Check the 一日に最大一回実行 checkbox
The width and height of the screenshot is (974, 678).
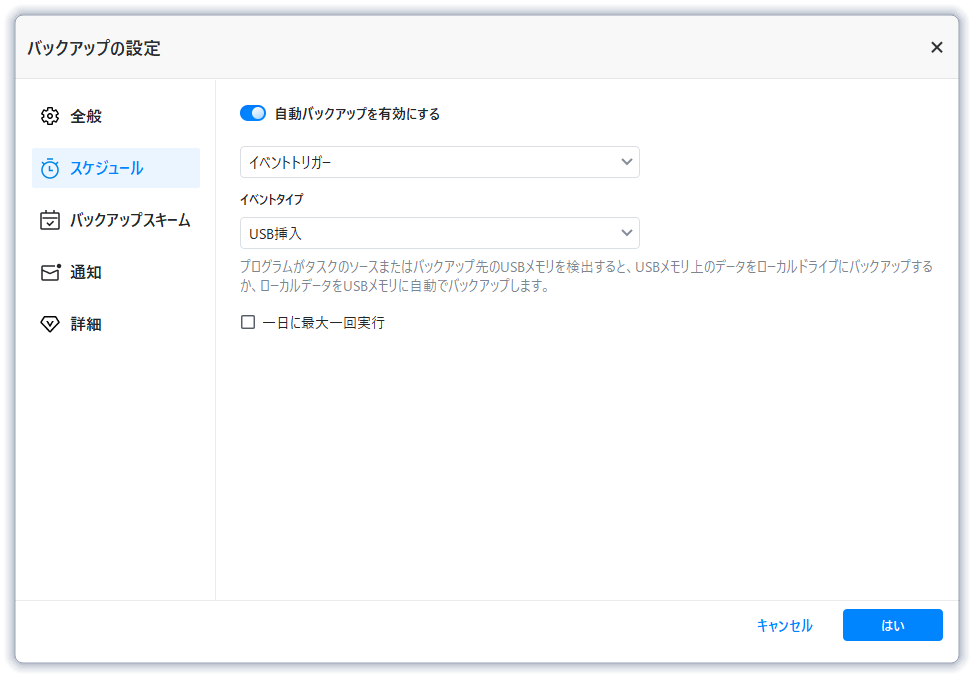(248, 322)
